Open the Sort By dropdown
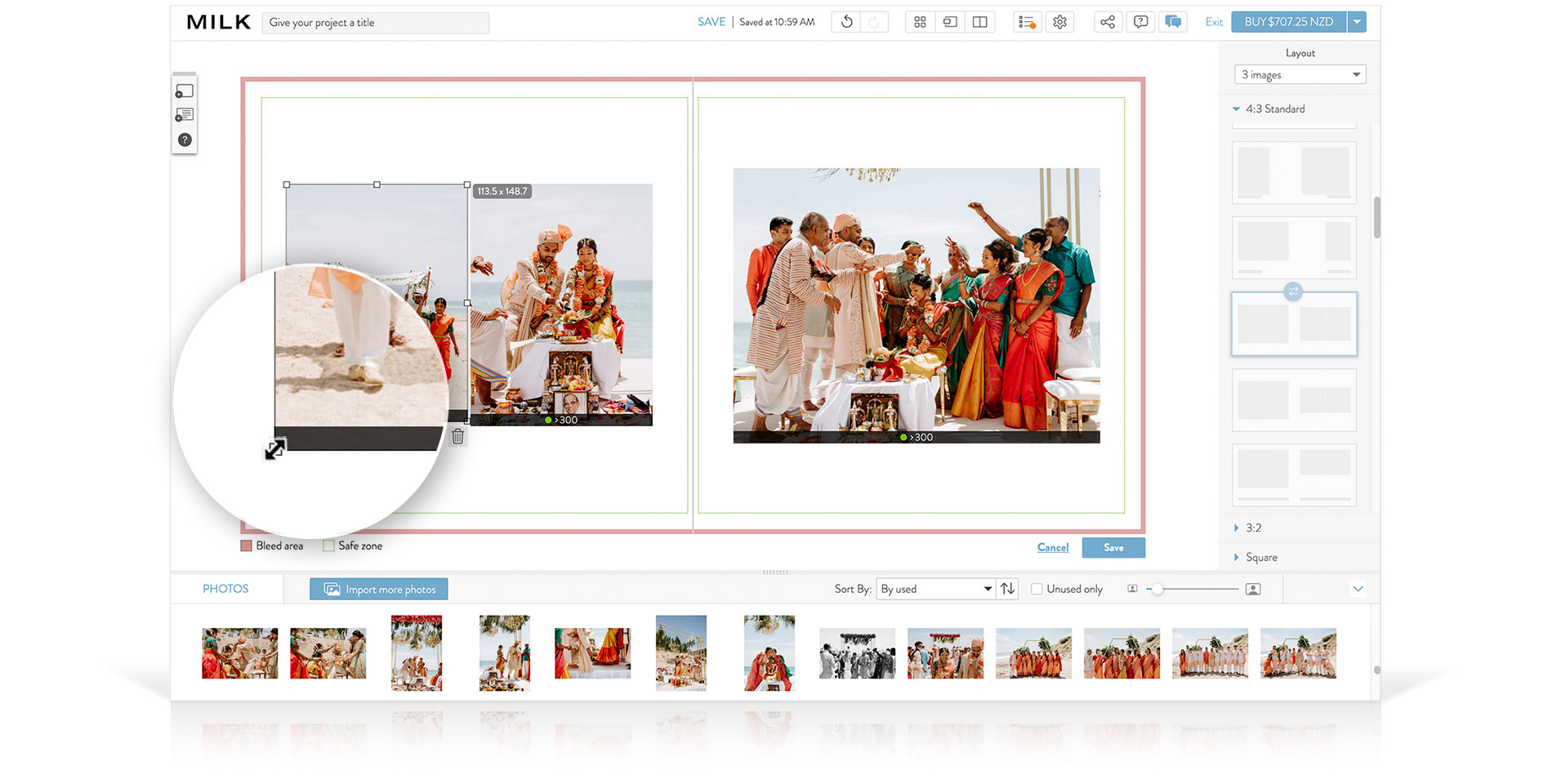Viewport: 1552px width, 784px height. [x=935, y=589]
